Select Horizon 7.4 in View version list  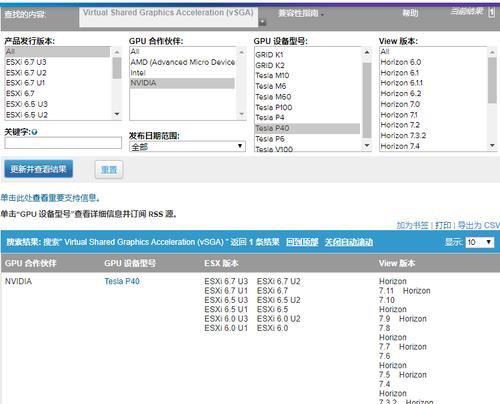pyautogui.click(x=433, y=146)
